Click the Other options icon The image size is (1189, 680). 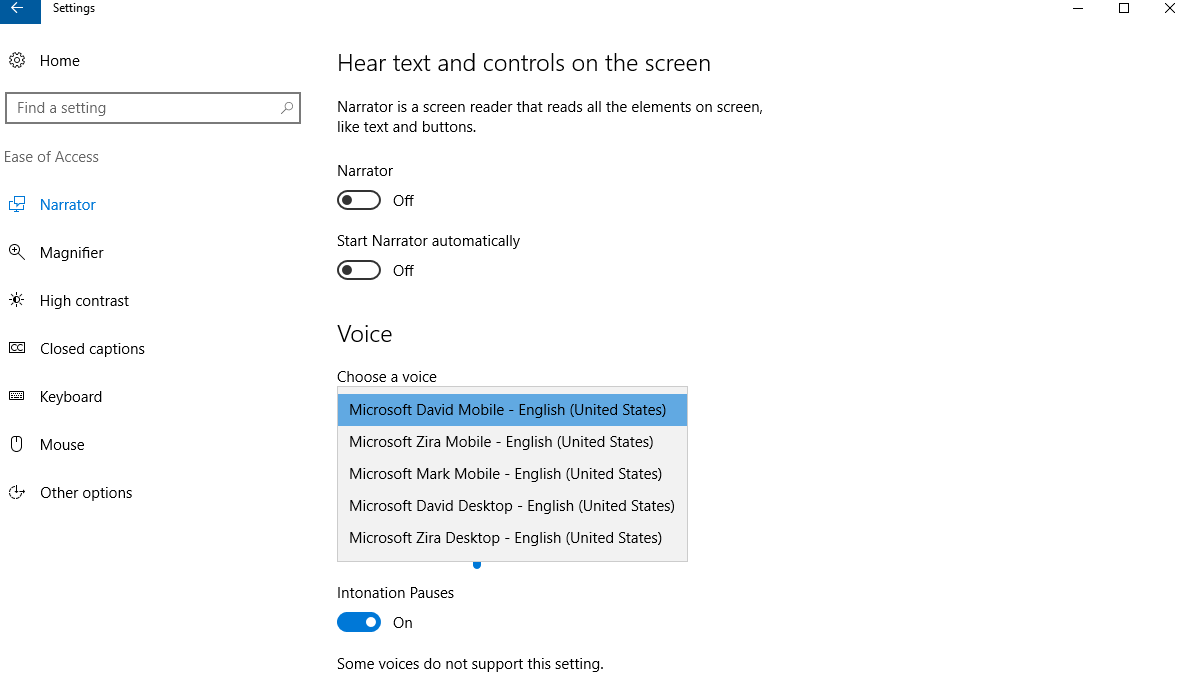click(17, 493)
